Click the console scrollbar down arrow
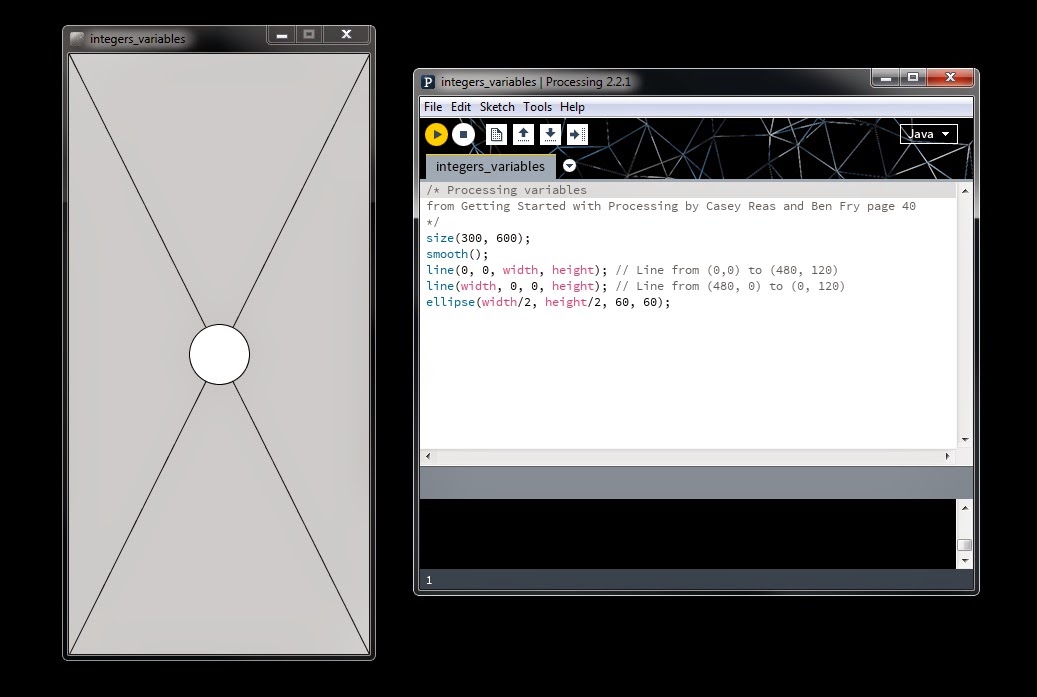This screenshot has width=1037, height=697. pos(965,561)
